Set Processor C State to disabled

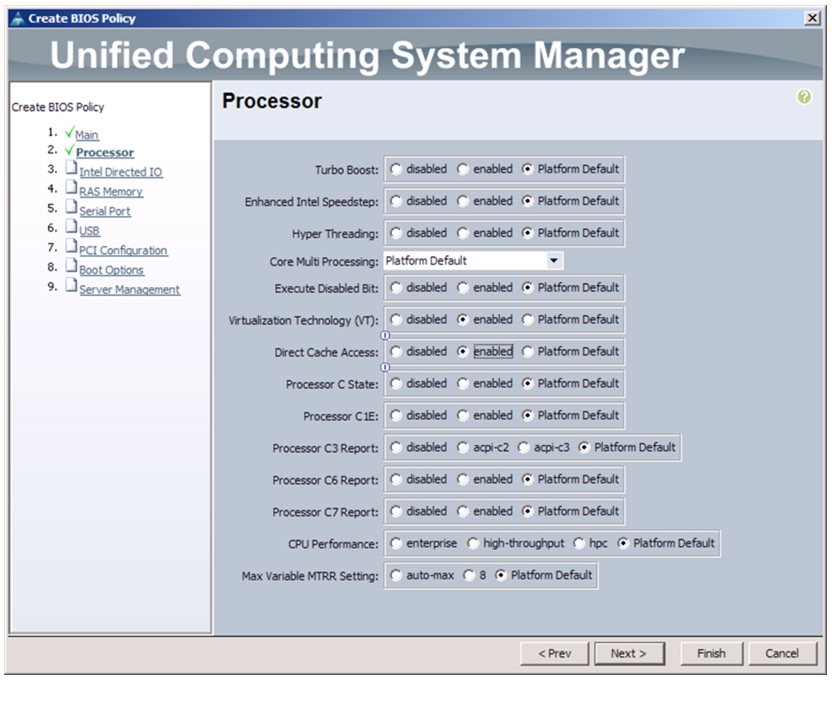396,384
